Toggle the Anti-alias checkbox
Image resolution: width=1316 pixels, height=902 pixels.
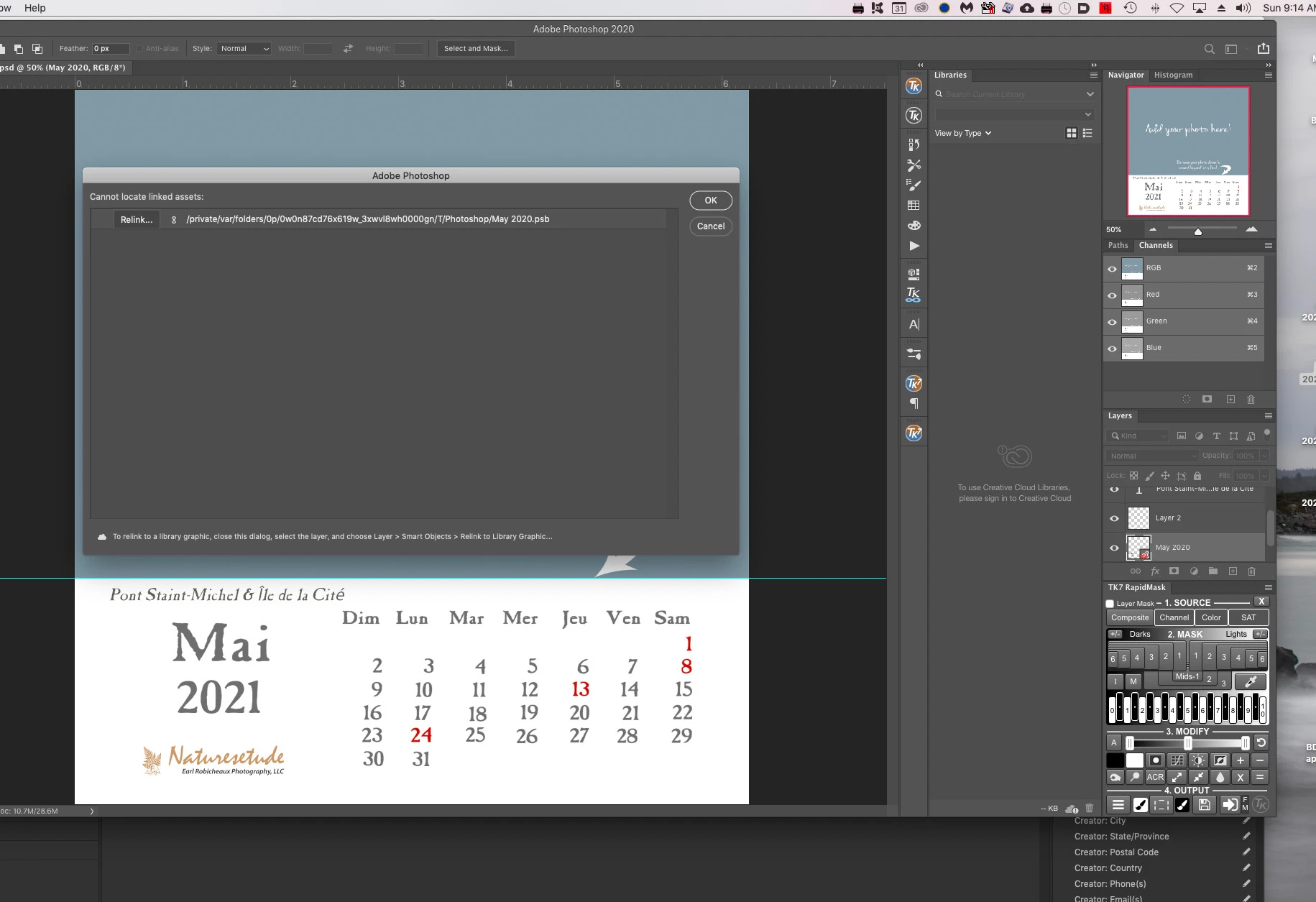point(139,49)
